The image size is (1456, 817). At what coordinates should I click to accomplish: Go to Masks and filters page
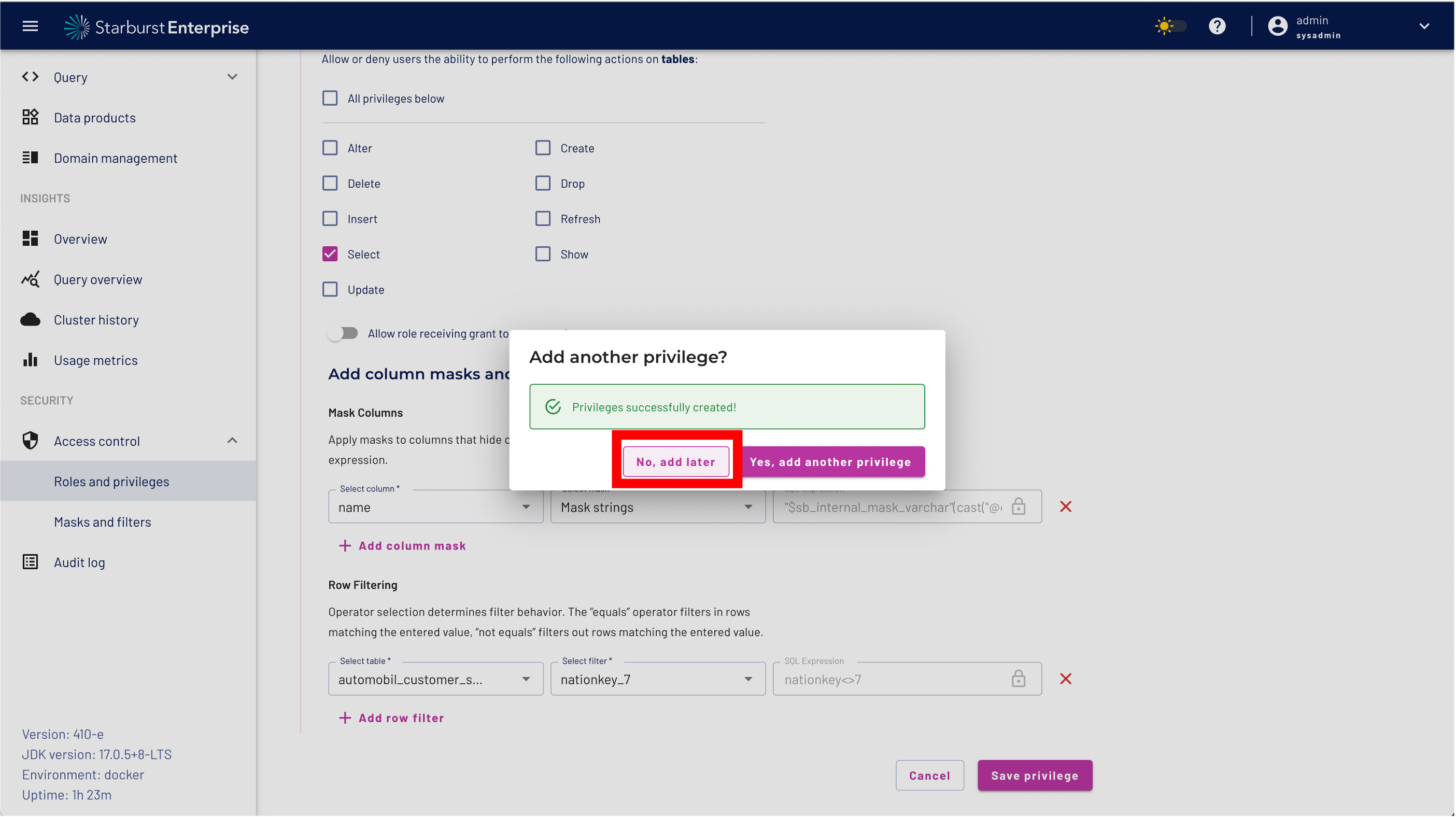click(102, 522)
